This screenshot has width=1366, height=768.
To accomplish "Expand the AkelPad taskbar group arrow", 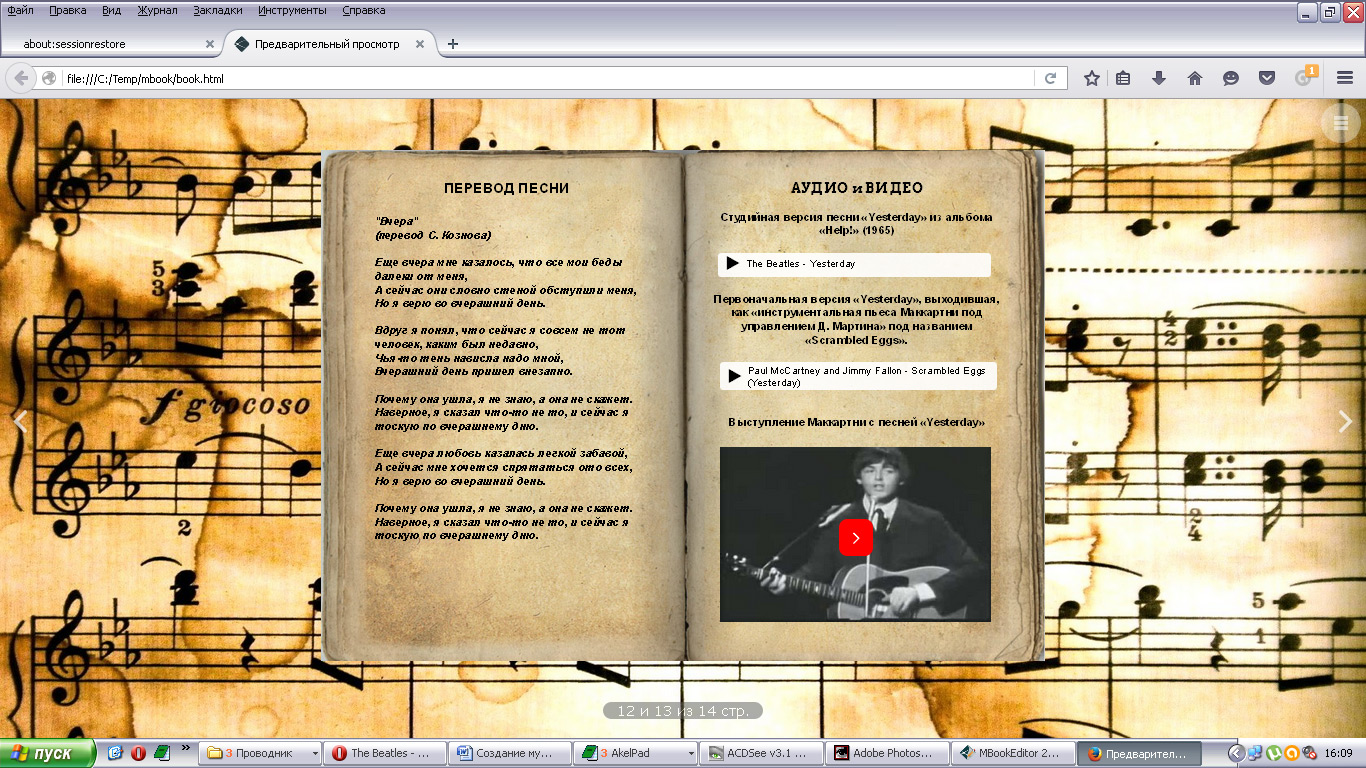I will 689,753.
